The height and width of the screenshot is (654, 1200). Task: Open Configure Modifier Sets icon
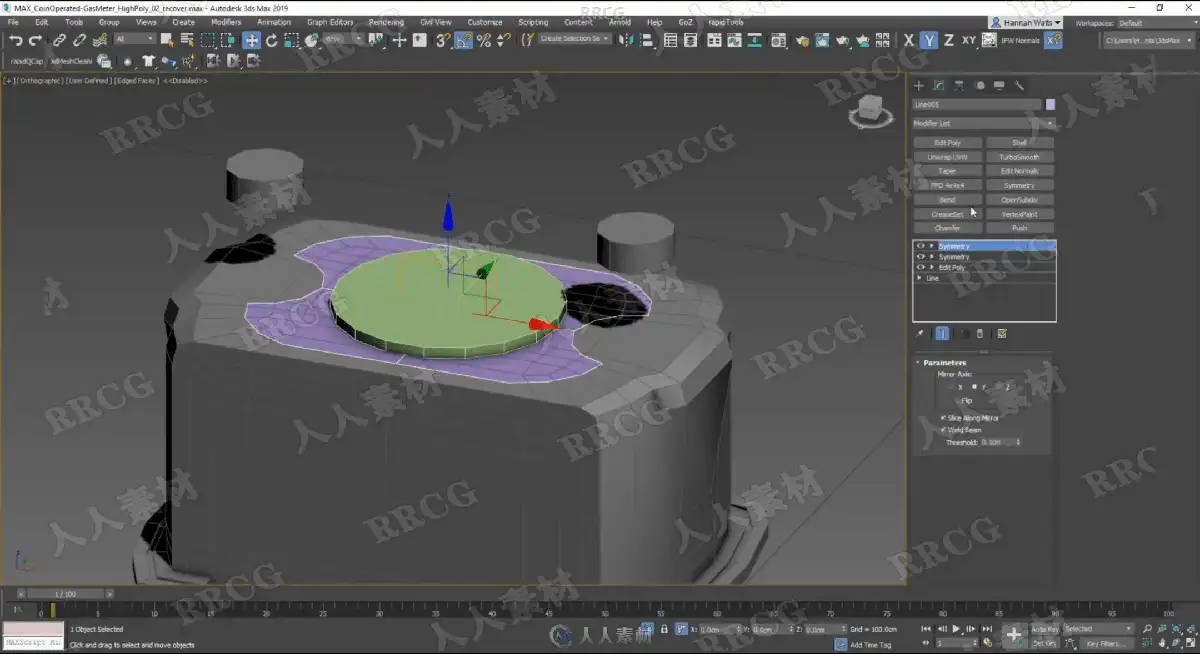1002,334
